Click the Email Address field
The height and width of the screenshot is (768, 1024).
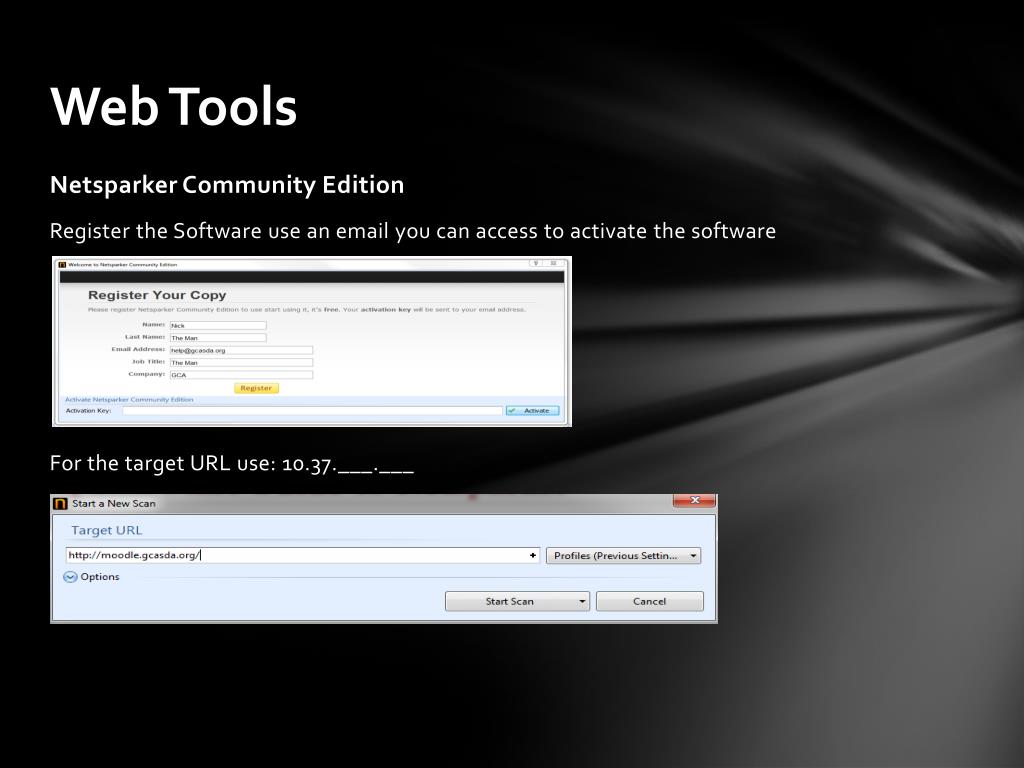241,350
